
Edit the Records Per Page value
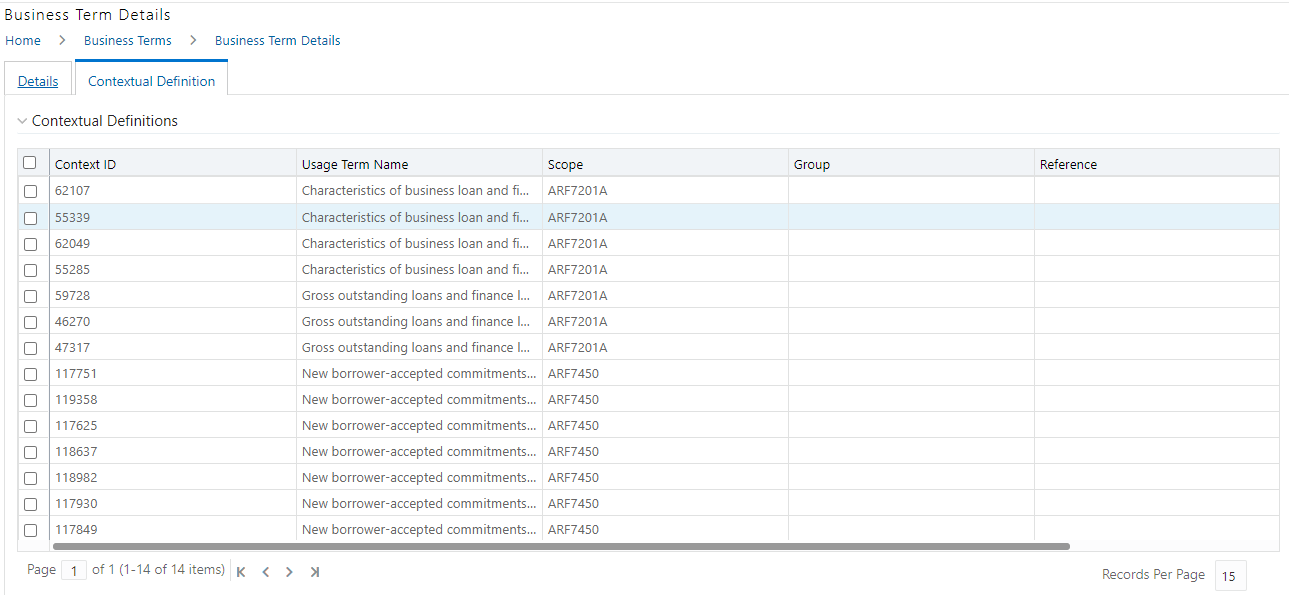click(x=1230, y=575)
